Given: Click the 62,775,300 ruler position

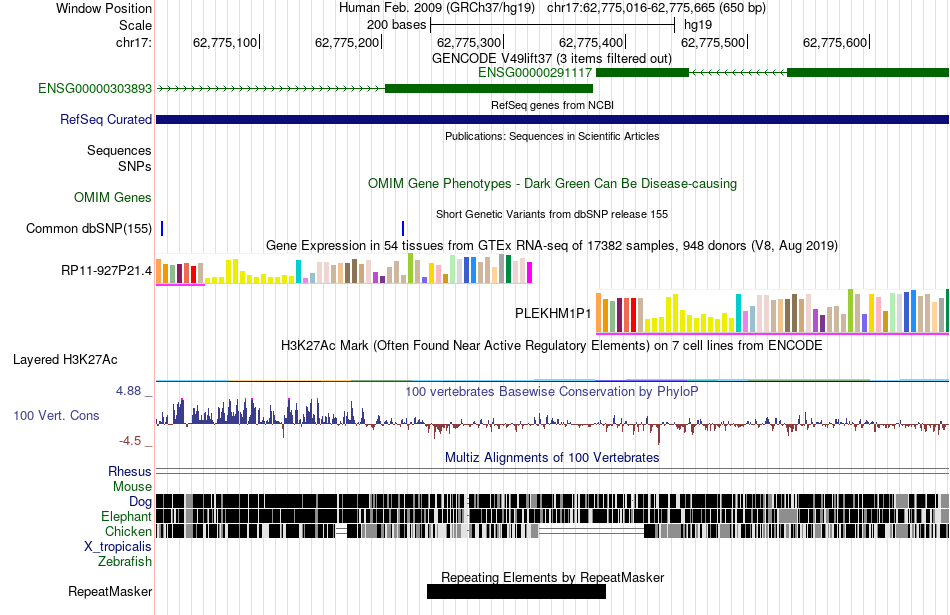Looking at the screenshot, I should pos(469,42).
